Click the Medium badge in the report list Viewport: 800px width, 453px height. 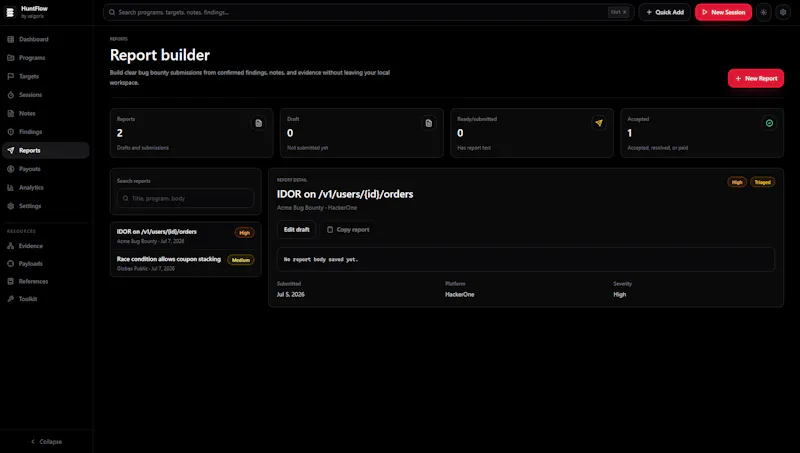click(241, 260)
